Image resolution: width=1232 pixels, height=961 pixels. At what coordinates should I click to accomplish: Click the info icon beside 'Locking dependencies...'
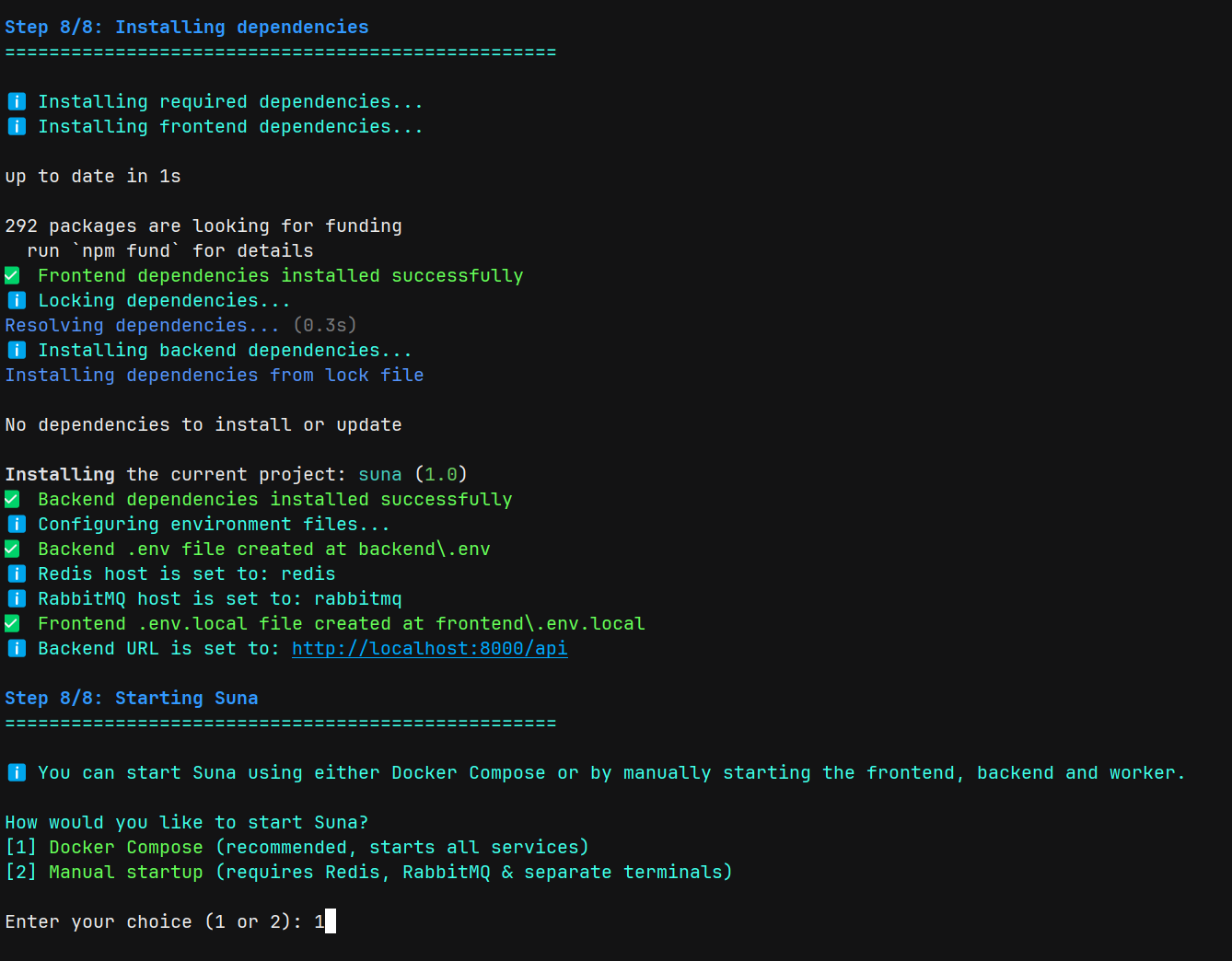[x=17, y=300]
